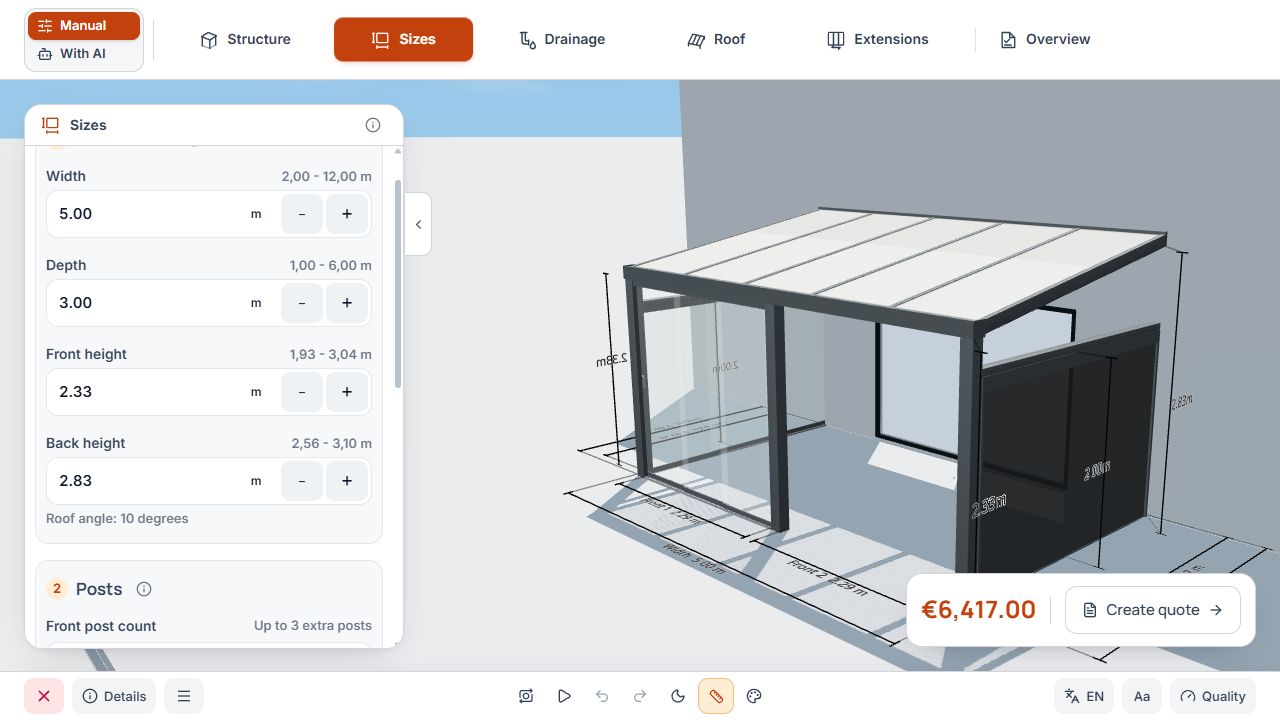Adjust text size with Aa button
The height and width of the screenshot is (720, 1280).
click(1142, 696)
